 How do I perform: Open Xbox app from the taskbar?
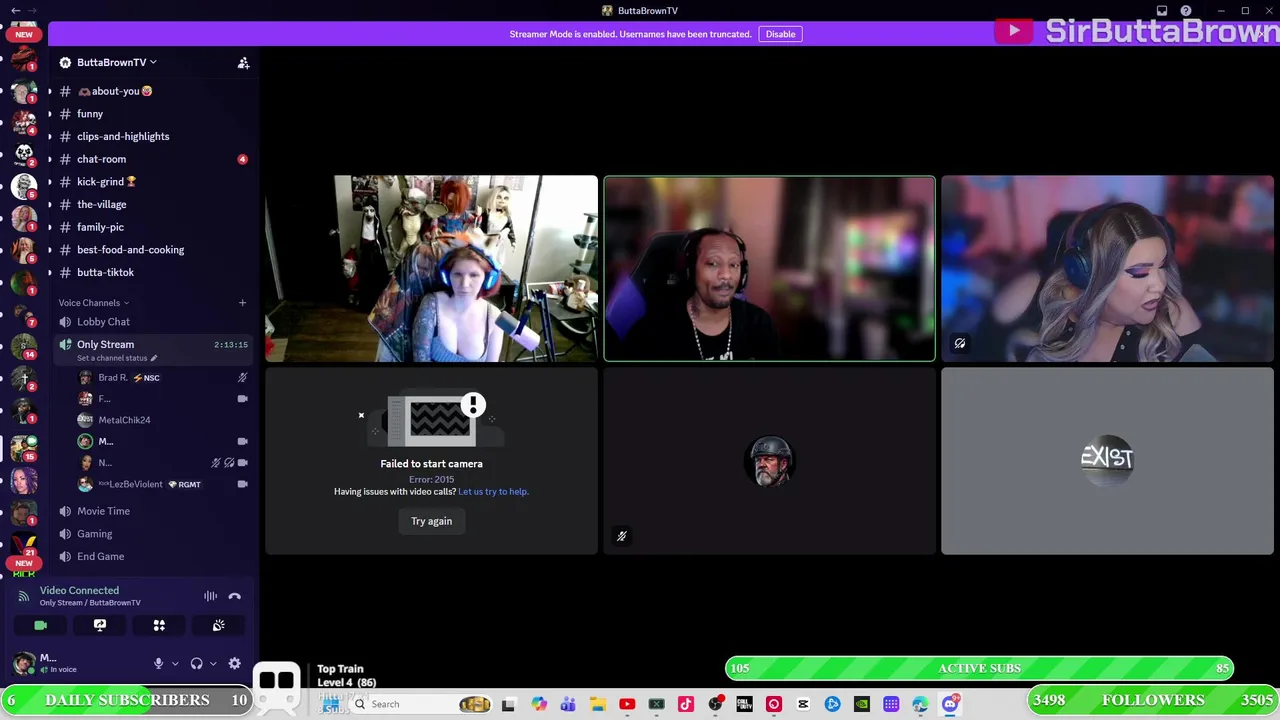(x=656, y=704)
